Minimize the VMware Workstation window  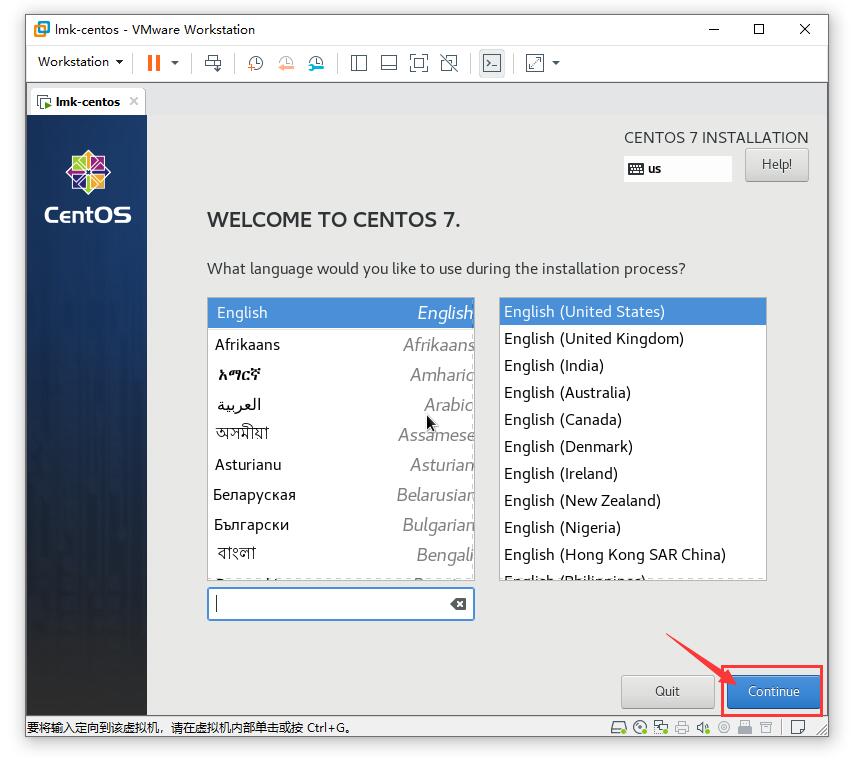click(x=714, y=29)
